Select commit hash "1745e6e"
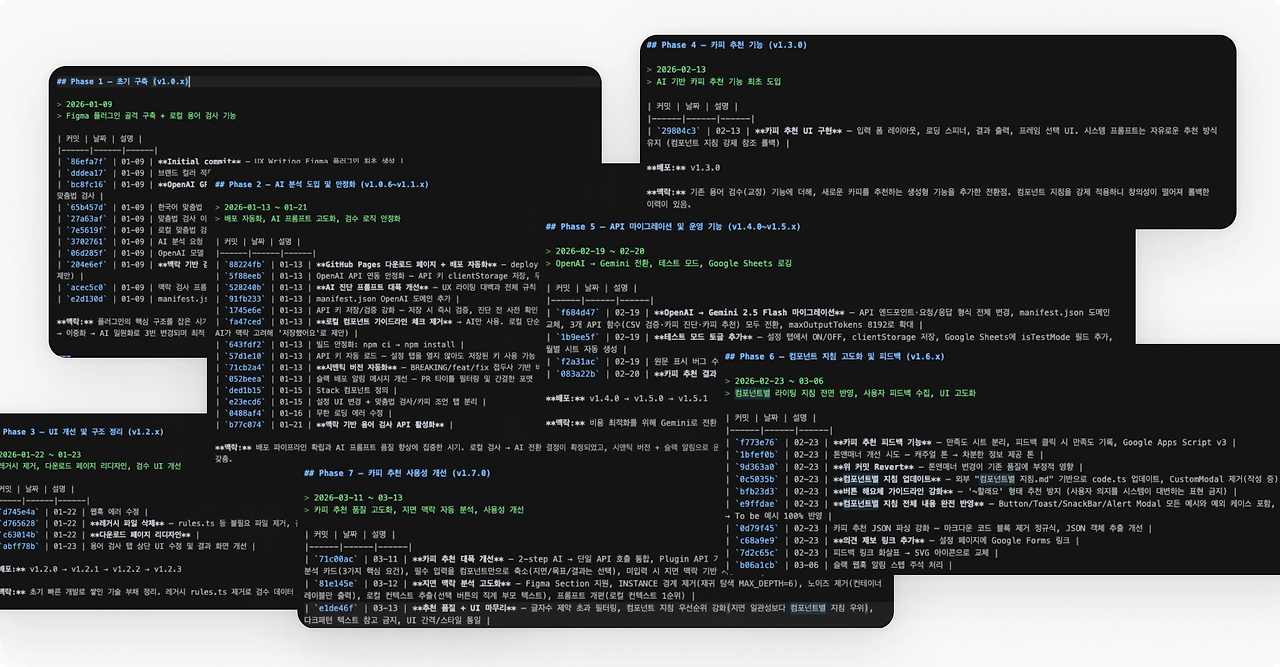 246,310
